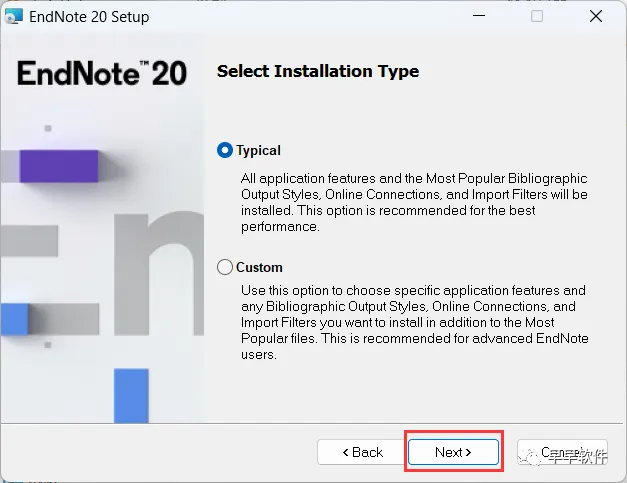Click the "Custom" option label
The width and height of the screenshot is (627, 483).
click(x=259, y=268)
